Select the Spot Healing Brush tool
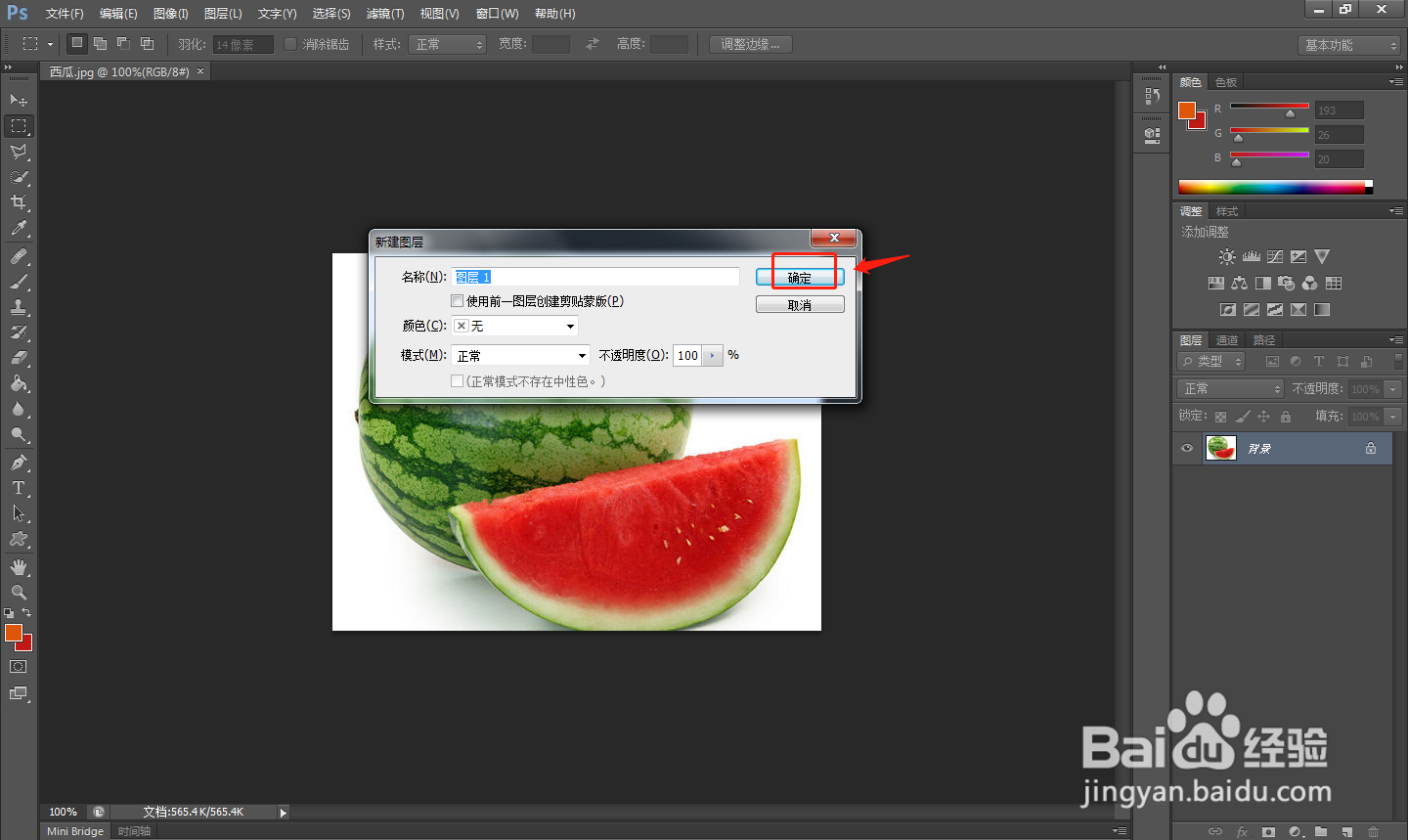This screenshot has width=1408, height=840. tap(19, 256)
